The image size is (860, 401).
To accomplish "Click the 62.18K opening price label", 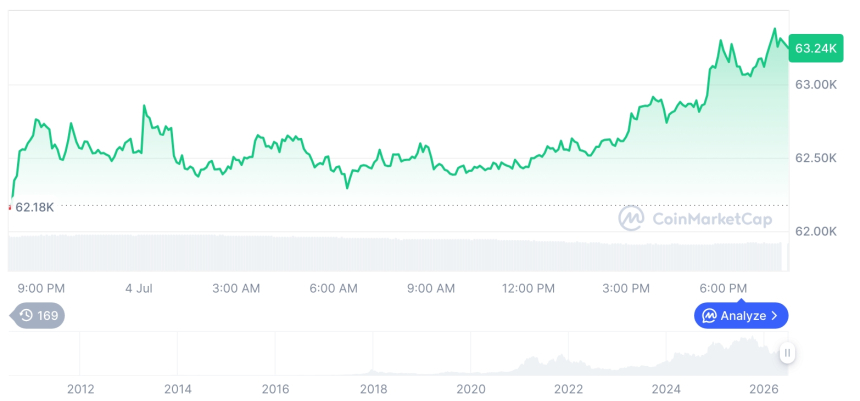I will [x=34, y=207].
